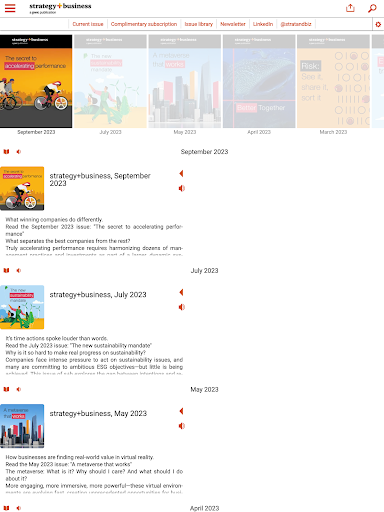Viewport: 384px width, 512px height.
Task: Select the Newsletter link
Action: click(233, 24)
